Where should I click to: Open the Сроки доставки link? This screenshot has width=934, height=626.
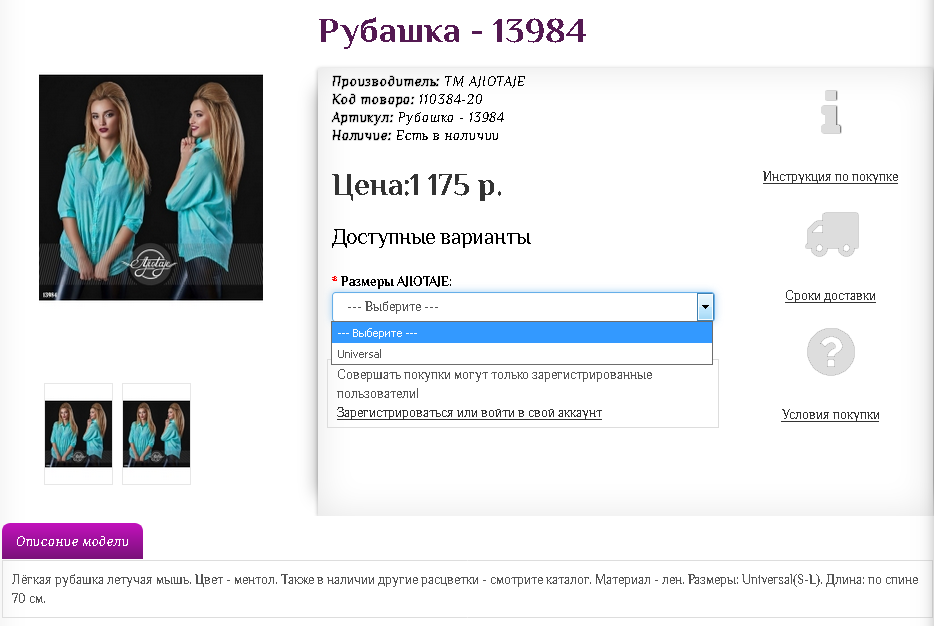[x=830, y=295]
